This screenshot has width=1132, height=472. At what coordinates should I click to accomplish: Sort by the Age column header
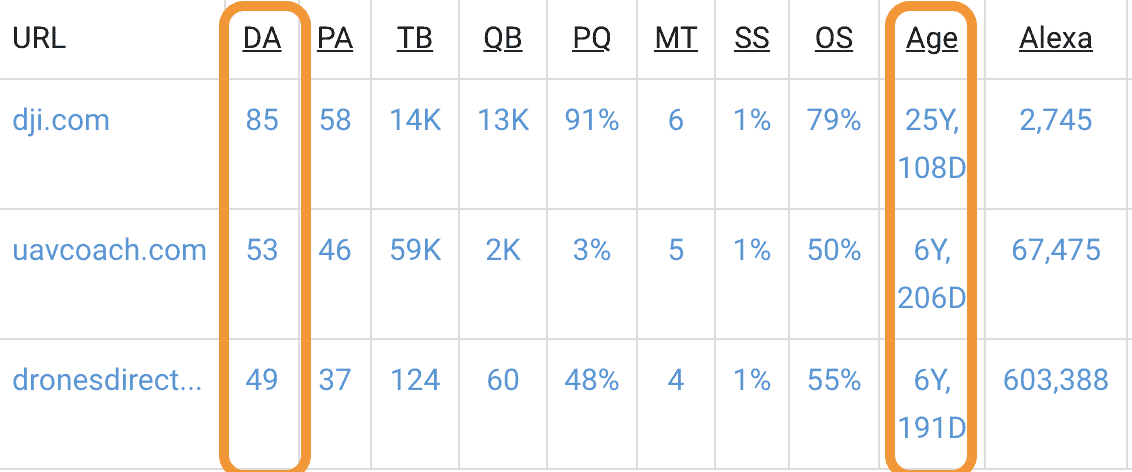[932, 39]
